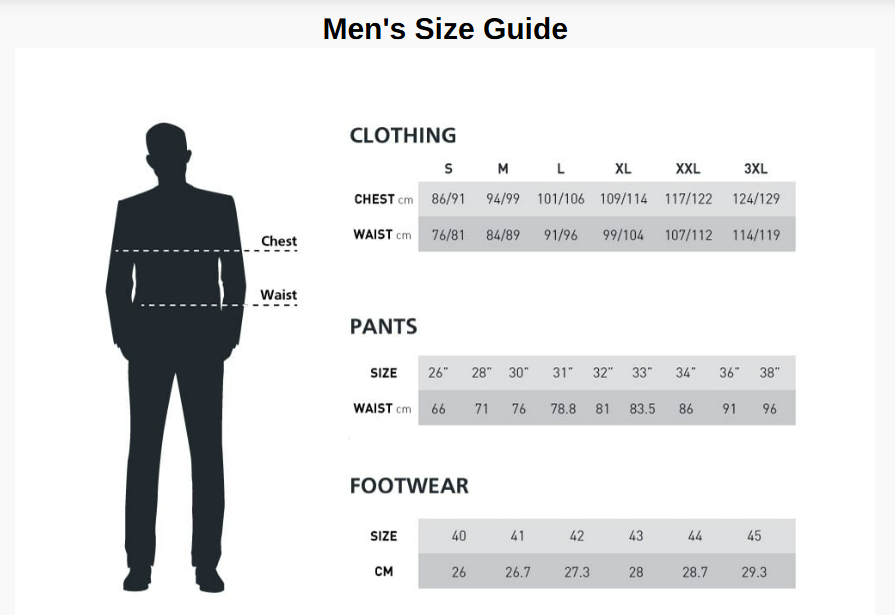
Task: Click the CHEST cm row label
Action: [383, 199]
